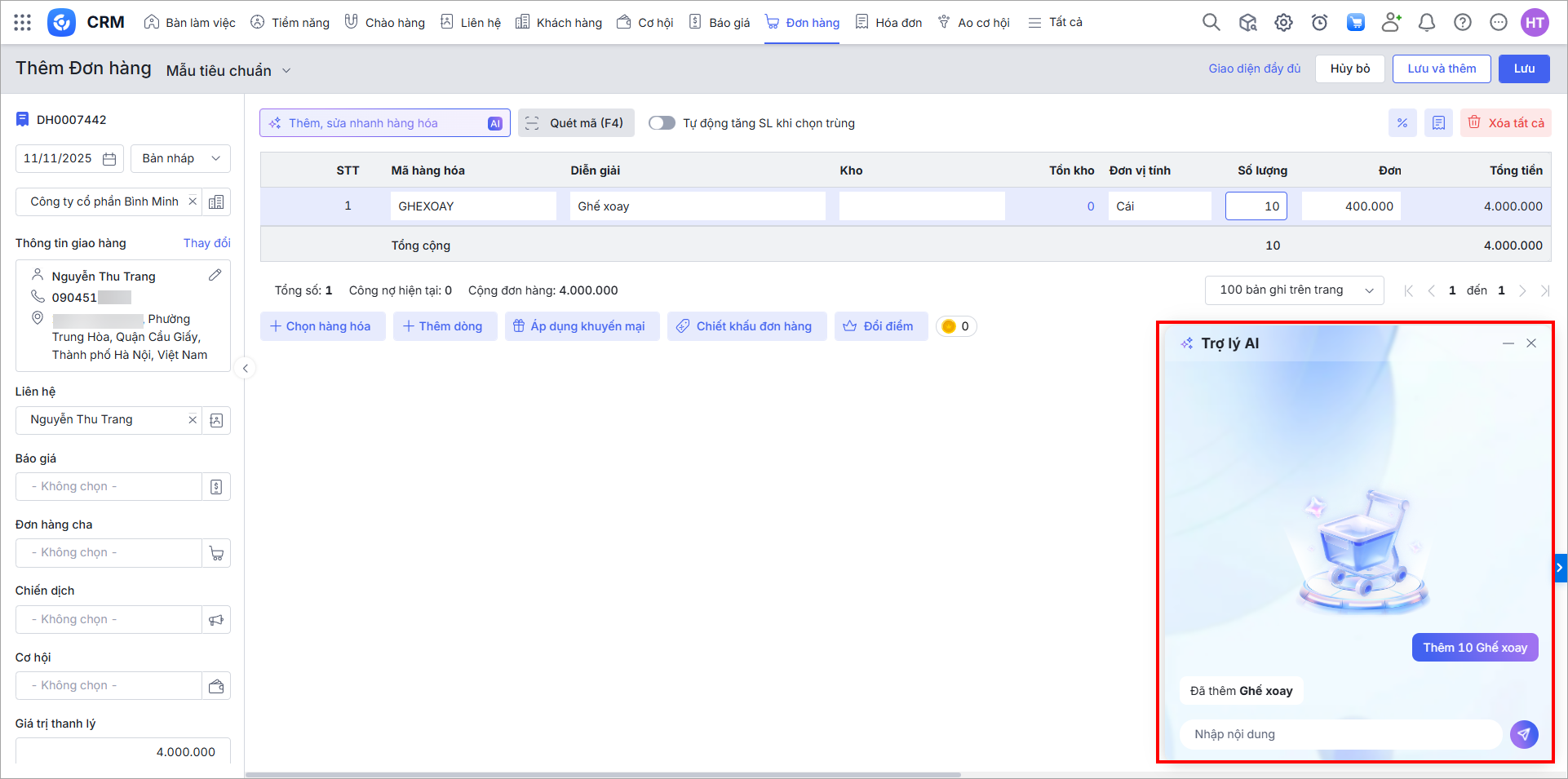
Task: Open the notifications bell
Action: [1426, 23]
